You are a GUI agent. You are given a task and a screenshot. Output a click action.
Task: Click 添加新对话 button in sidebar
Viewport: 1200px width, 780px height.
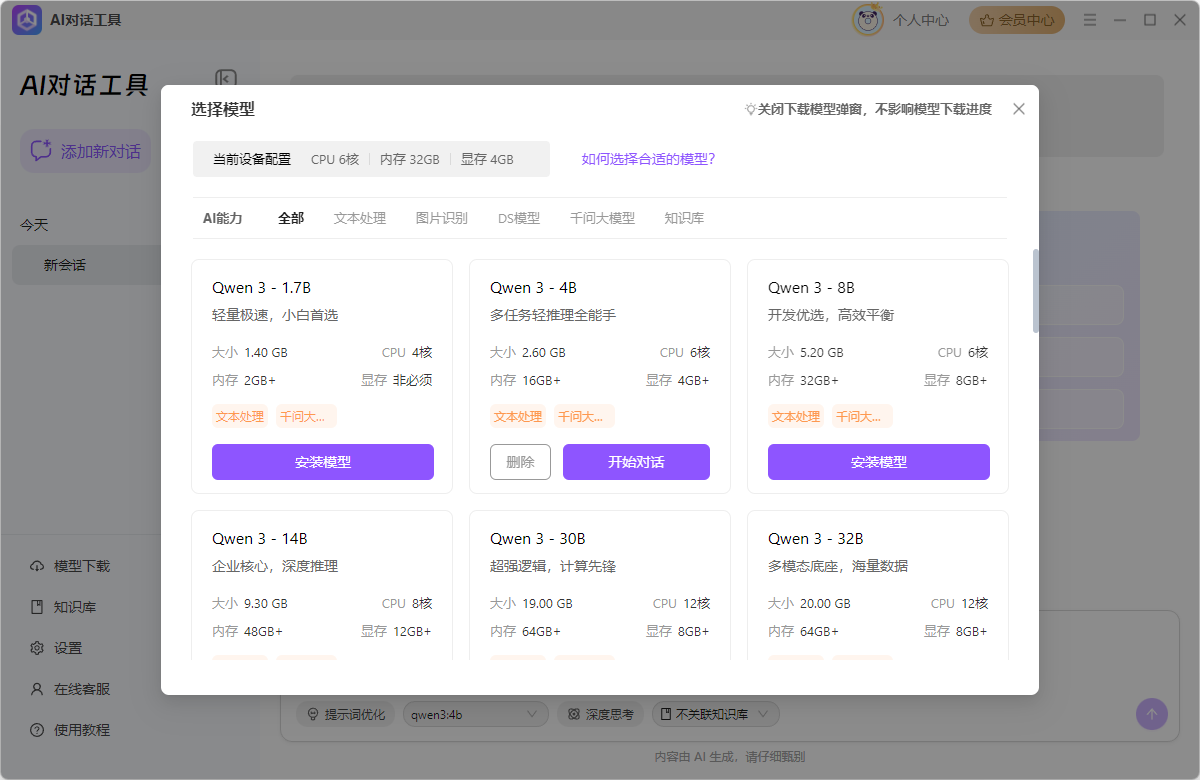tap(86, 151)
